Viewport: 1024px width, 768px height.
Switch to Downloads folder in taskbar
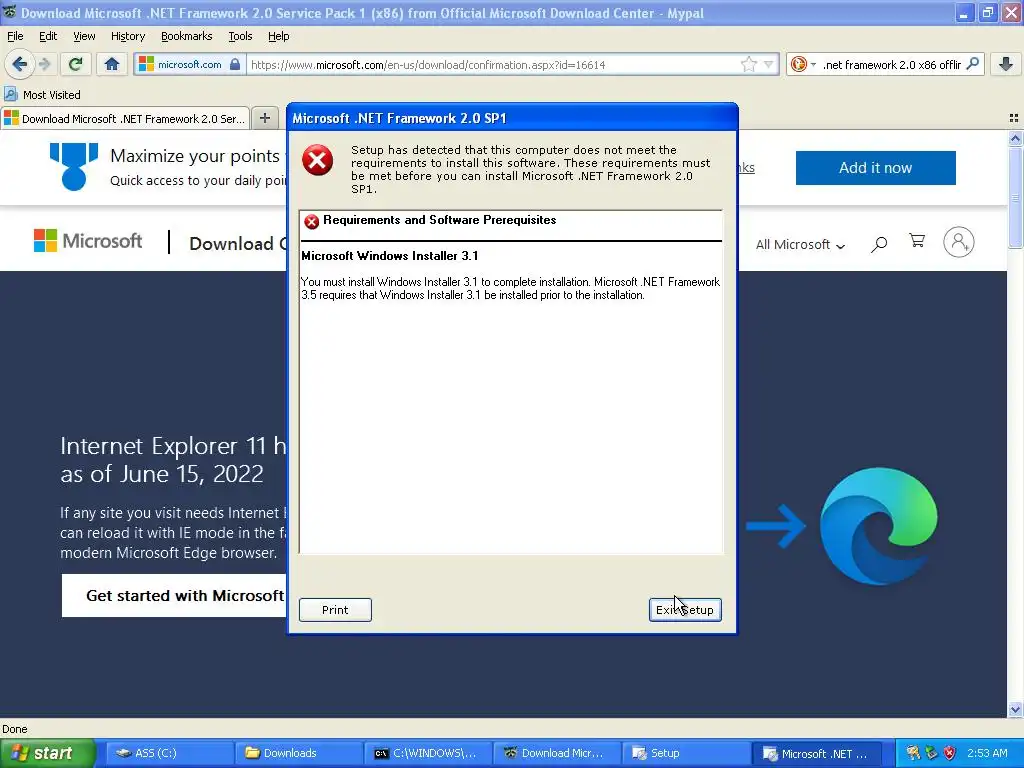[x=297, y=753]
